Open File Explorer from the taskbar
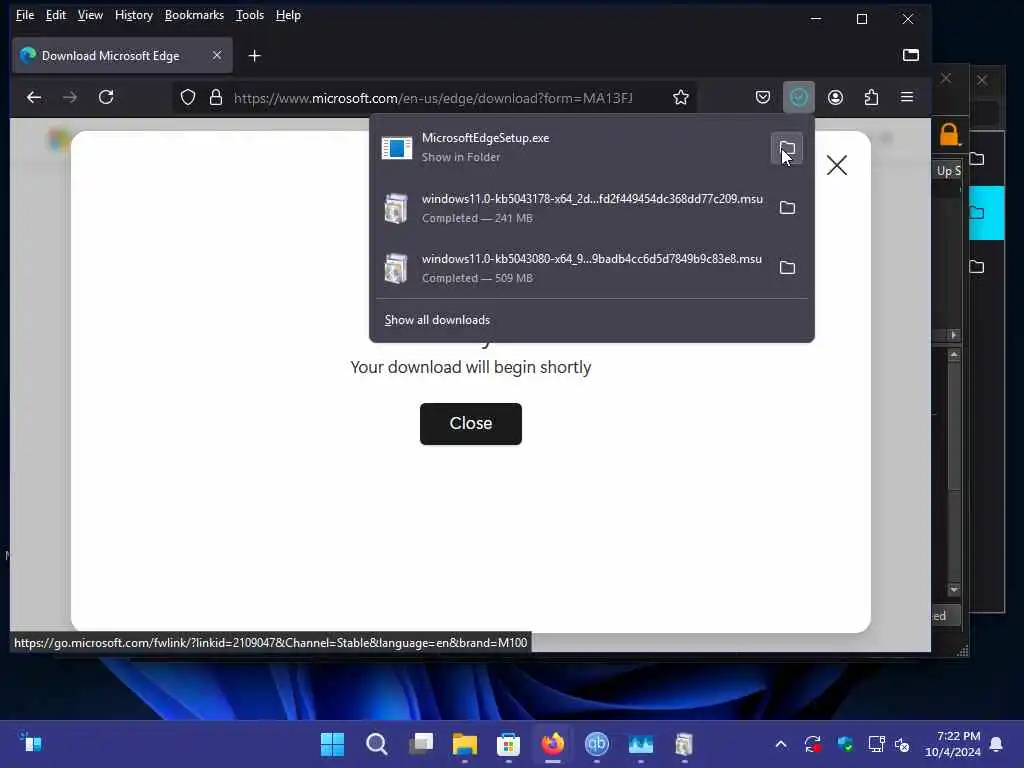 pos(465,744)
